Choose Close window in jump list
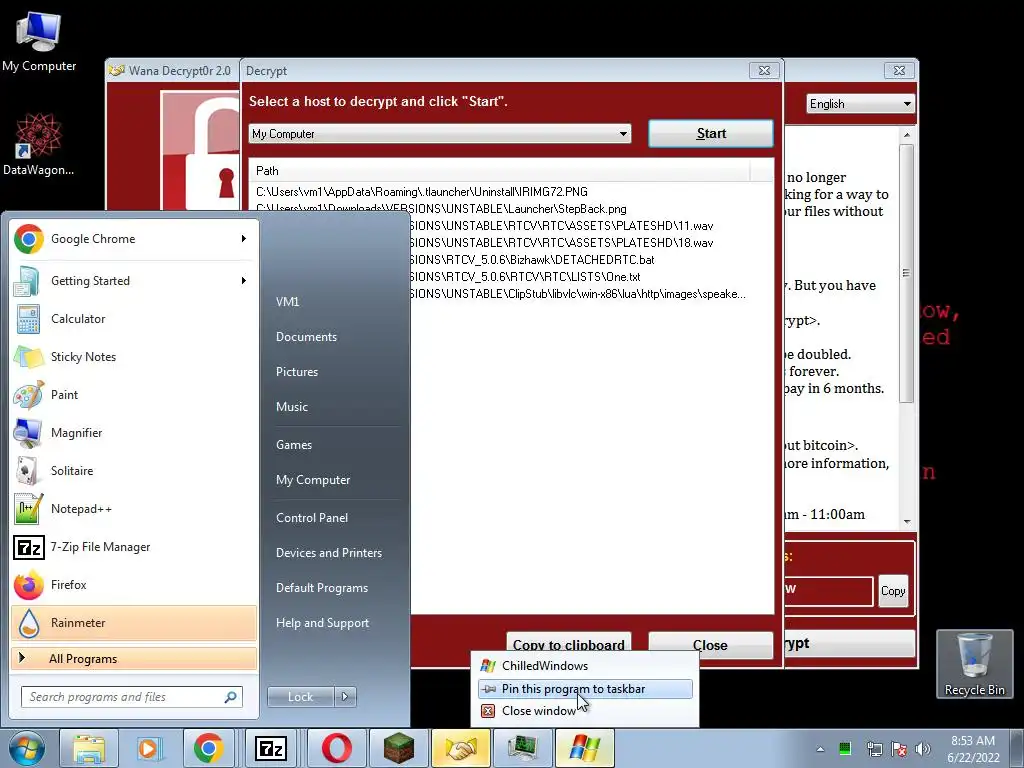The width and height of the screenshot is (1024, 768). coord(585,711)
